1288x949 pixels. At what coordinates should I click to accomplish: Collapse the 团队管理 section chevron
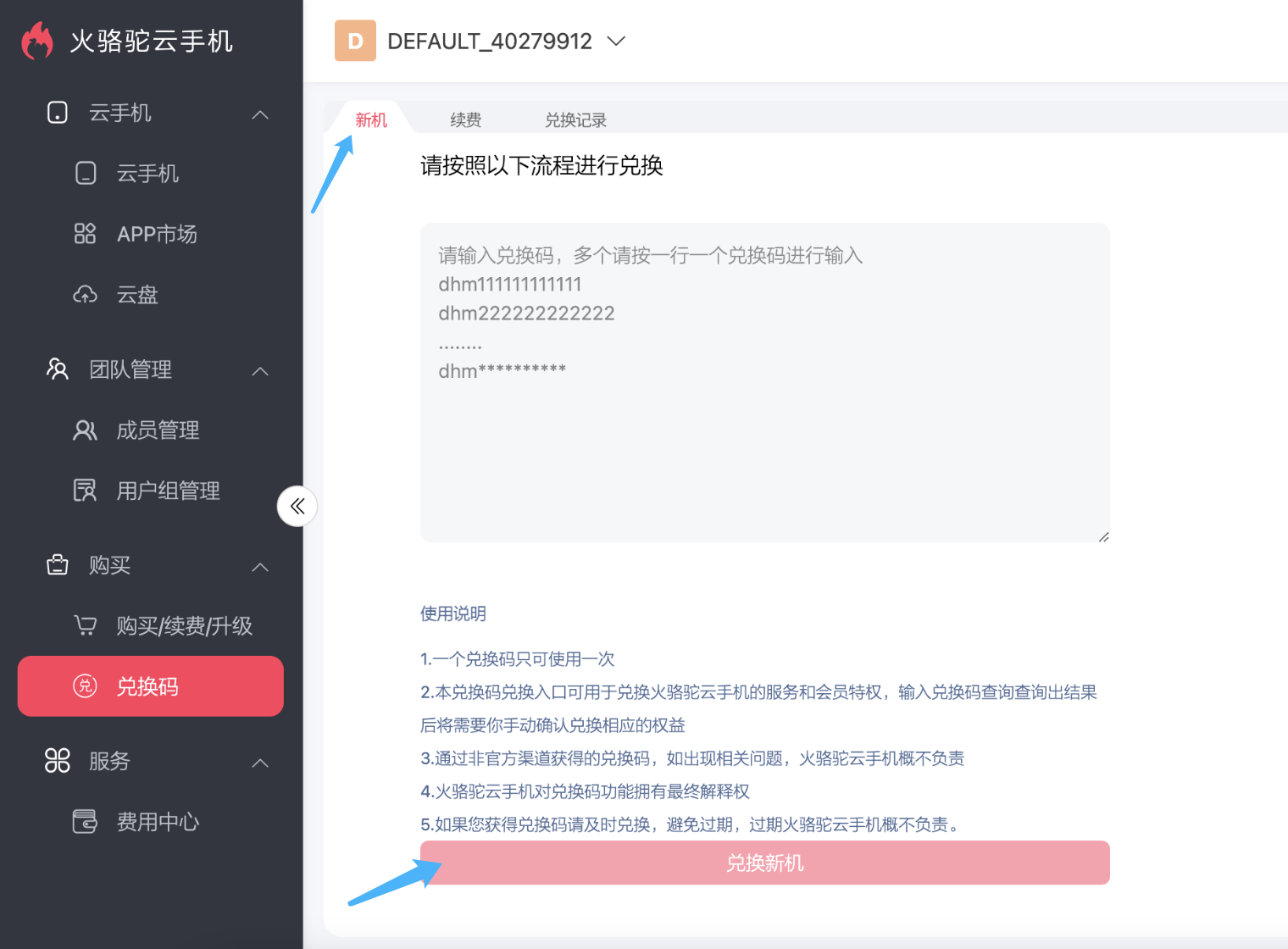click(x=260, y=371)
